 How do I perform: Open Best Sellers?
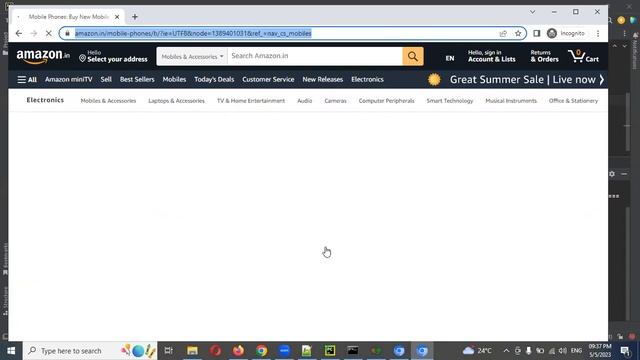click(x=137, y=80)
